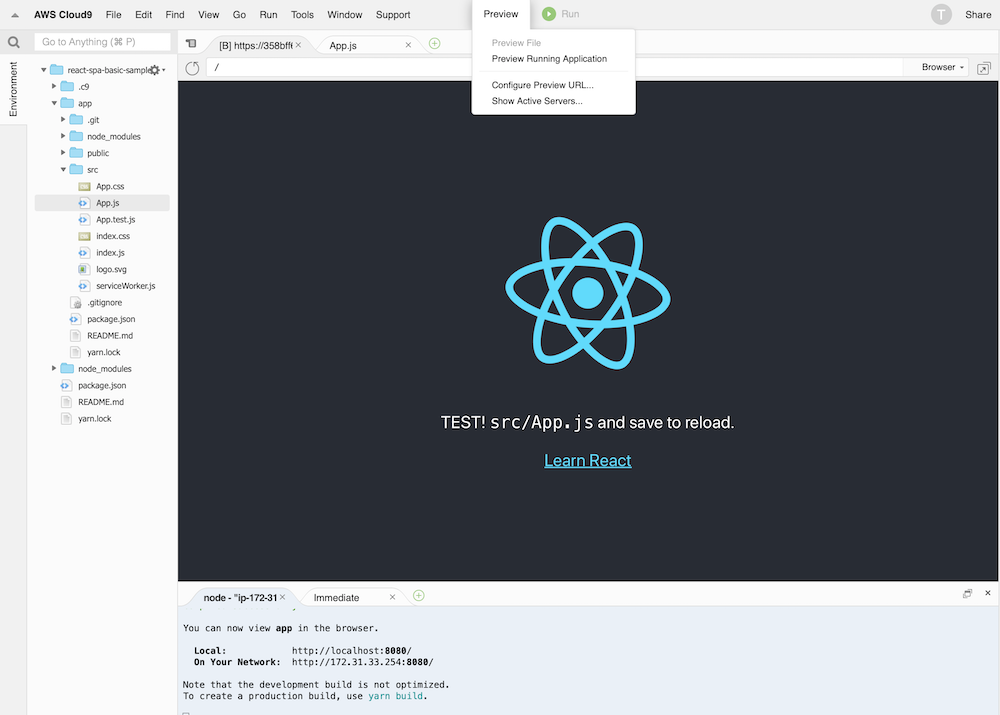
Task: Open the Go menu
Action: (239, 15)
